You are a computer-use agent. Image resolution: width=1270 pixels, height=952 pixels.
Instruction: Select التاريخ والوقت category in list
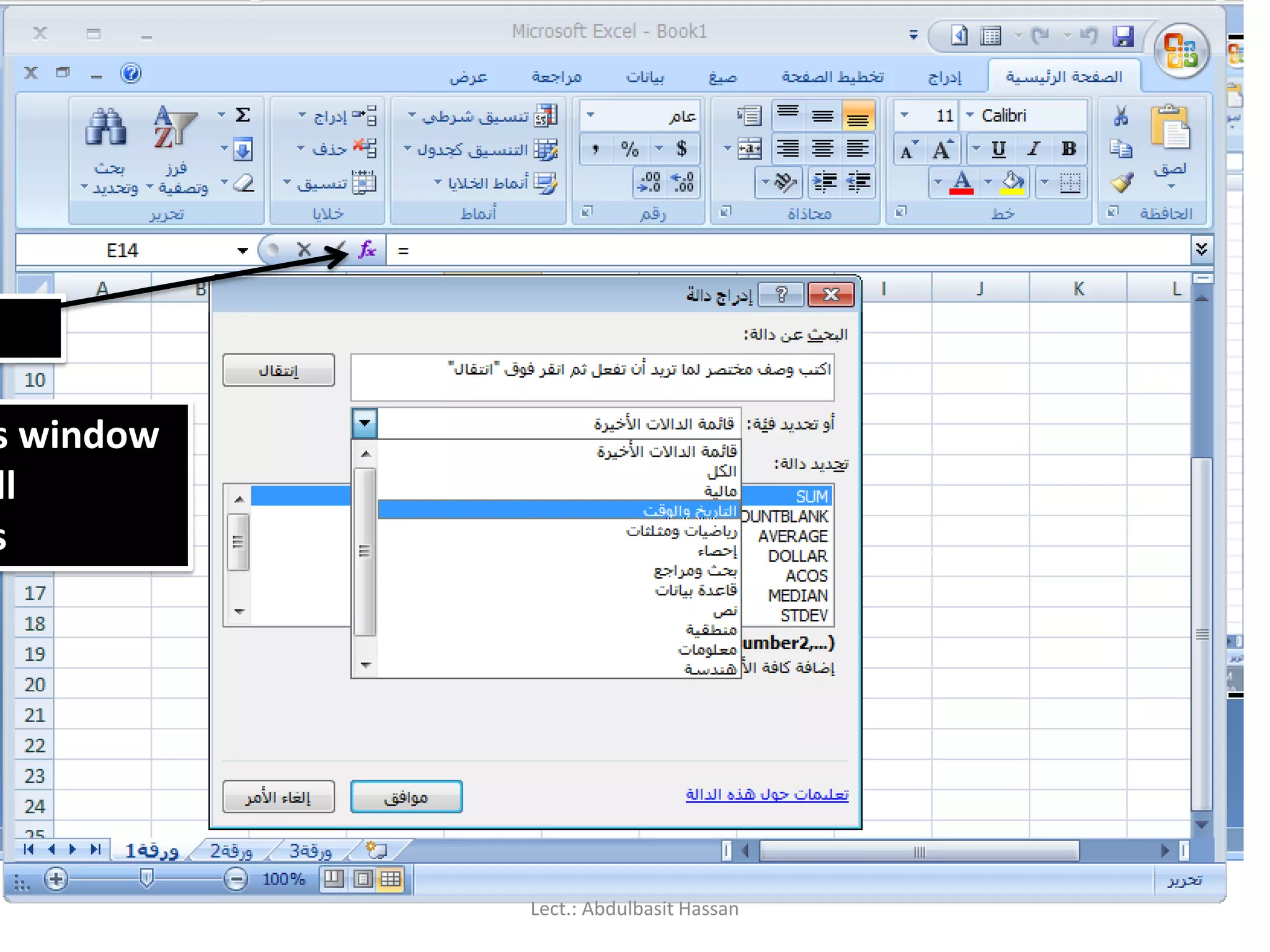558,510
